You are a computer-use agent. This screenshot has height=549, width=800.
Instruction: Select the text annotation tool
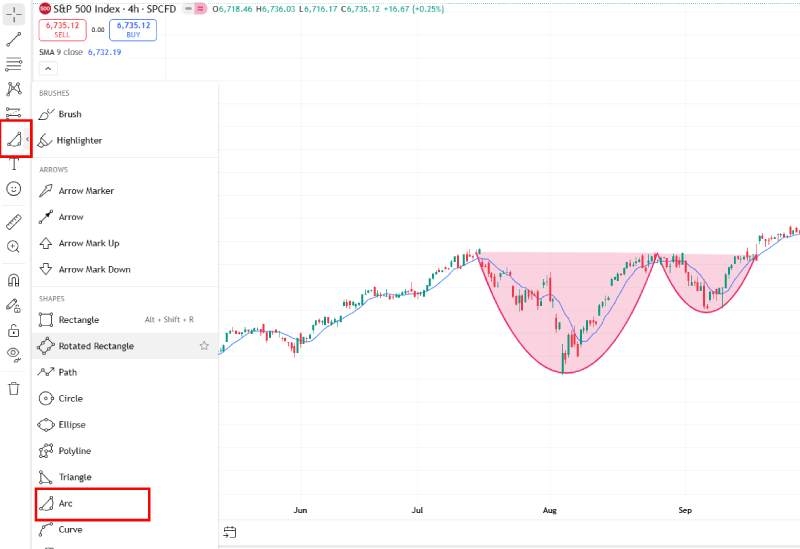(14, 164)
